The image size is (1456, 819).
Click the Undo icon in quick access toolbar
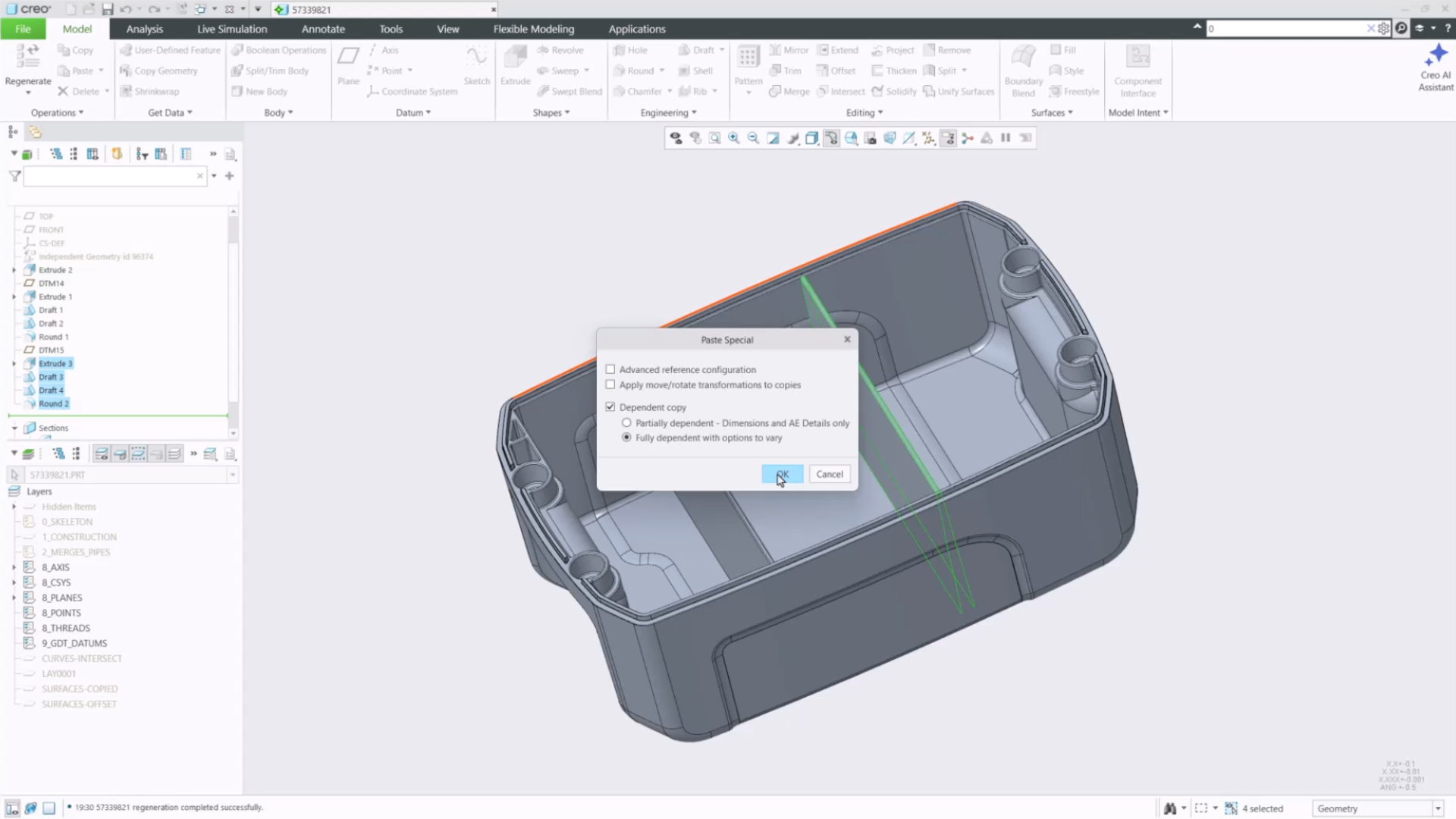pos(125,9)
